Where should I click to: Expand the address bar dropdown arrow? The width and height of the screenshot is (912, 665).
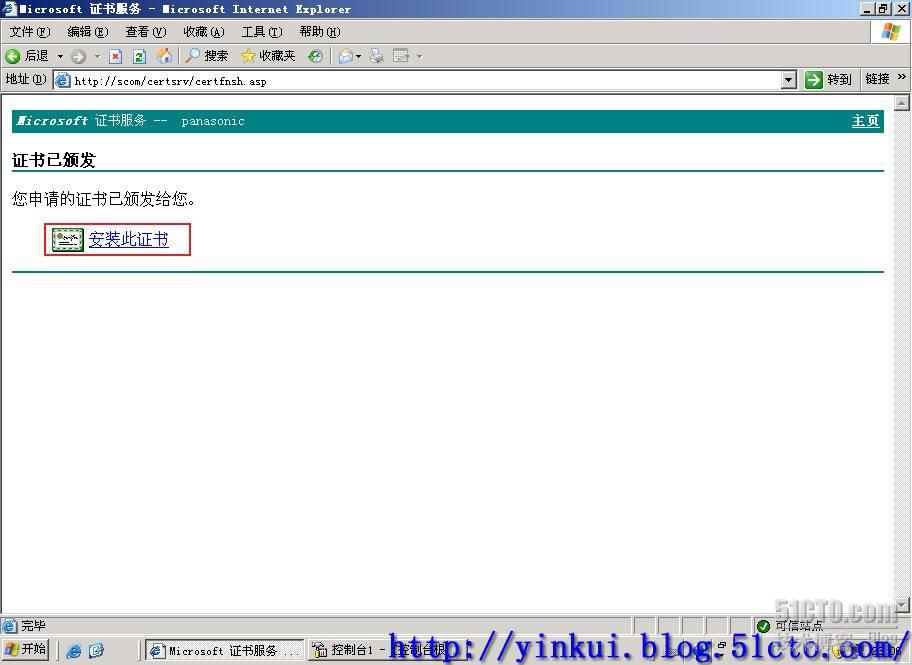tap(788, 80)
